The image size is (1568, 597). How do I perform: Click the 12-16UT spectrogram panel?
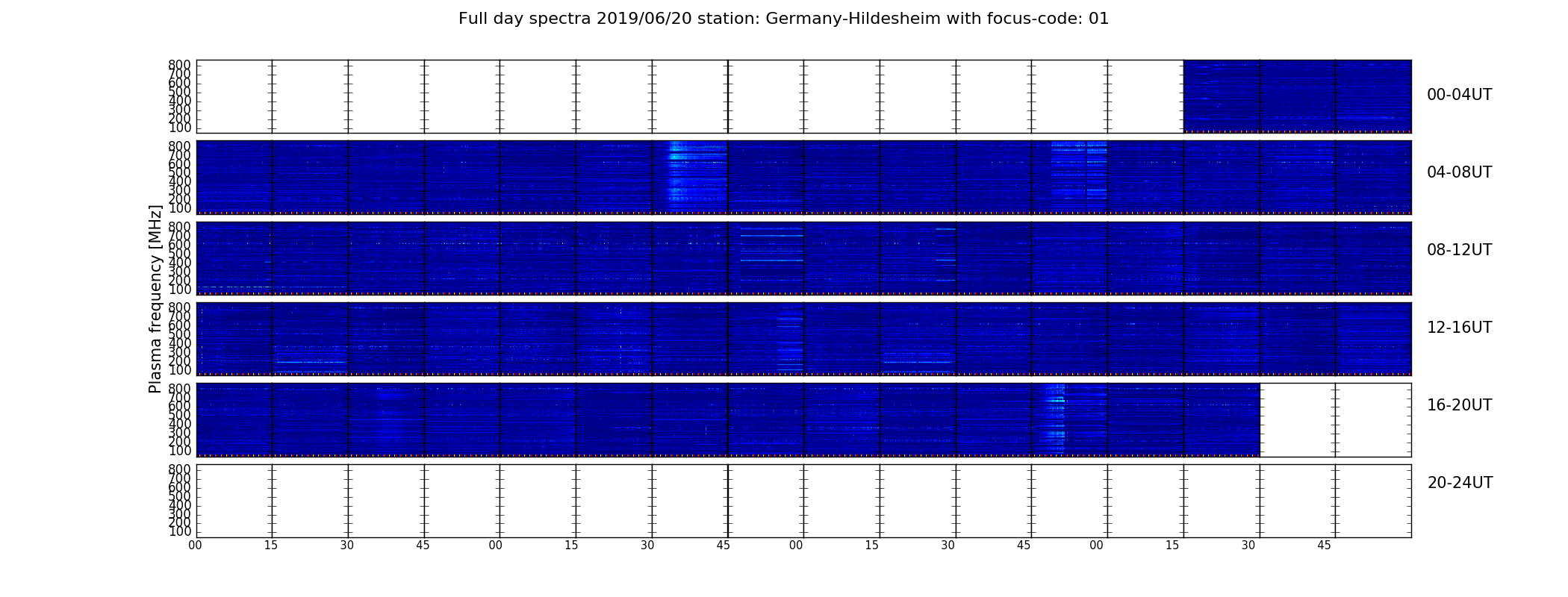pyautogui.click(x=803, y=339)
